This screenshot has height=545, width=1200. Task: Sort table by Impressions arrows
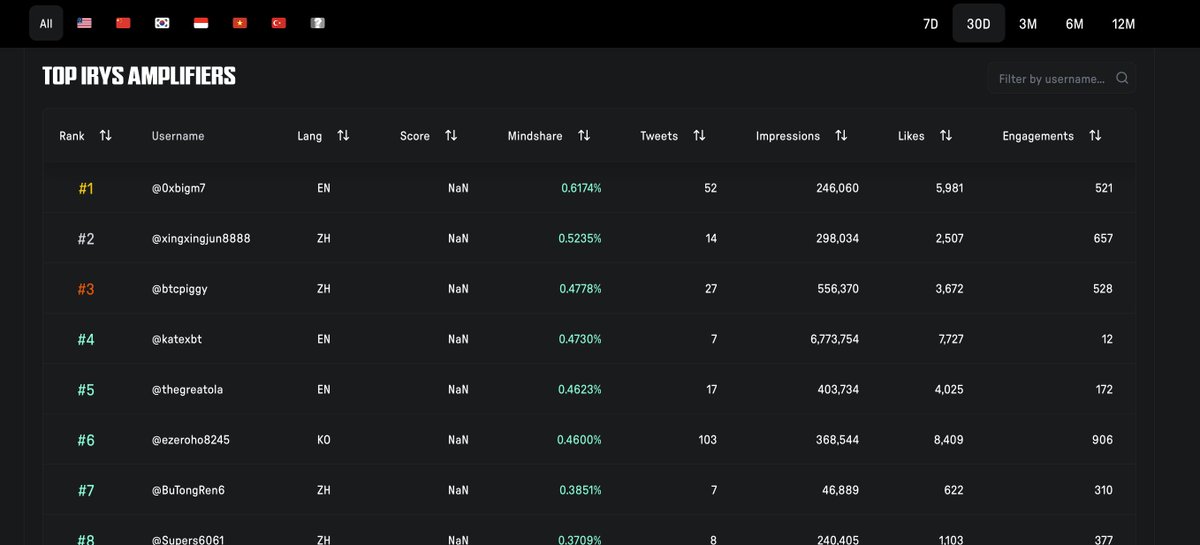tap(841, 136)
